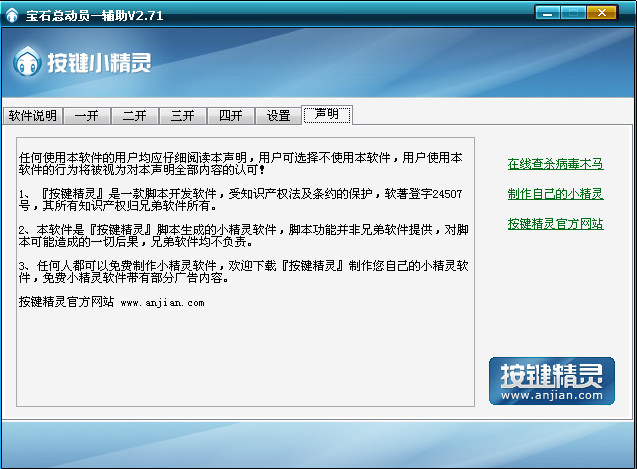Switch to the 一开 tab
This screenshot has height=469, width=637.
coord(87,116)
